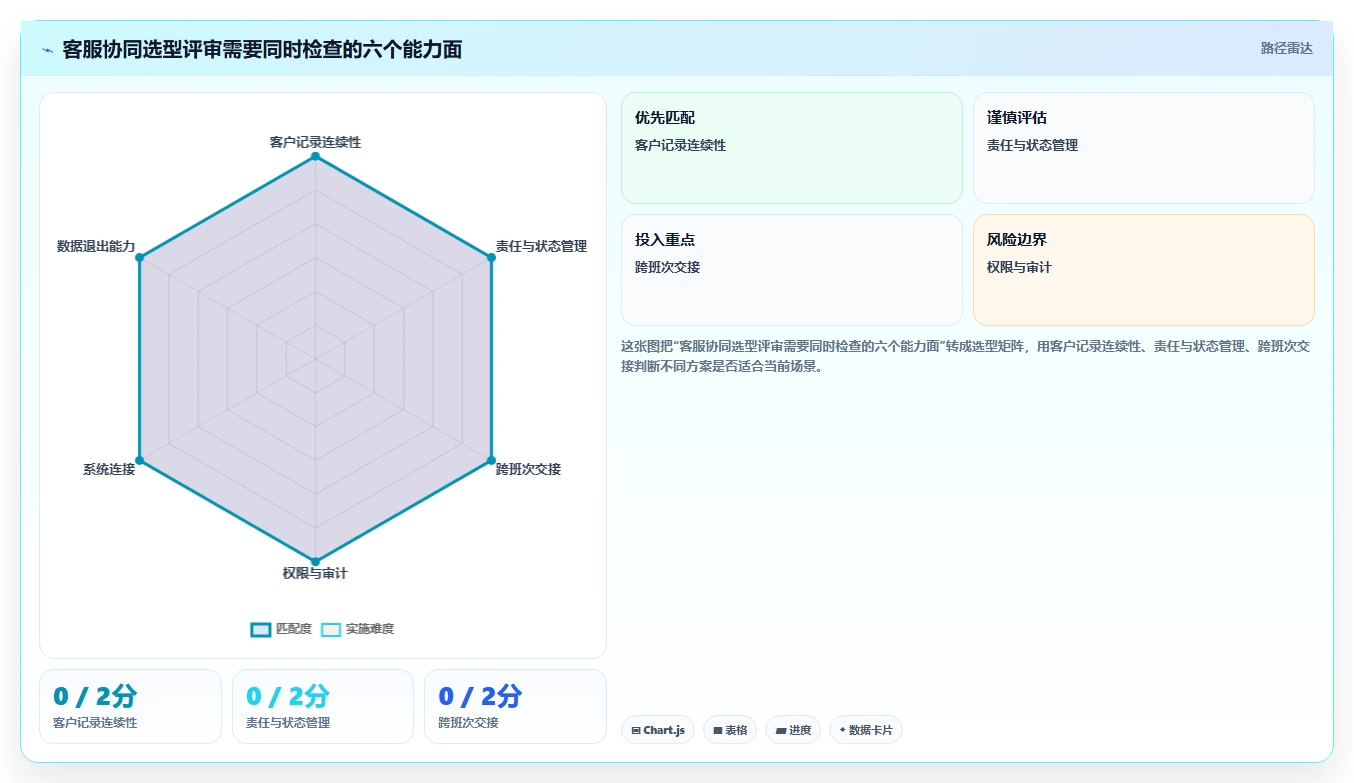Open the 投入重点 card

tap(792, 270)
